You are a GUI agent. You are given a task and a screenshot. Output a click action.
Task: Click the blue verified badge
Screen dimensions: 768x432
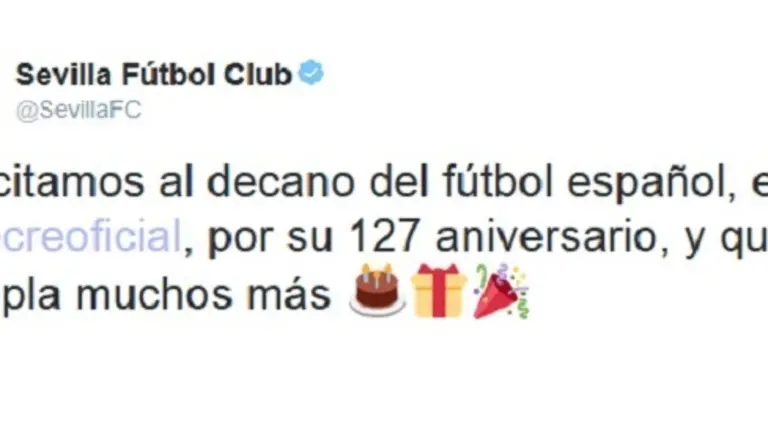point(312,72)
